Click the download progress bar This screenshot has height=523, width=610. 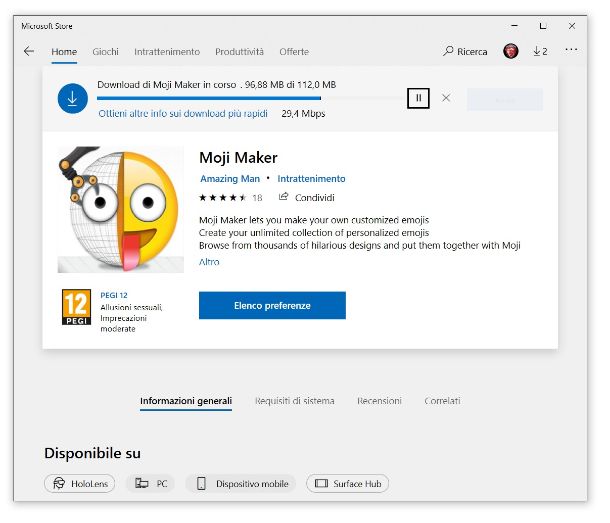pyautogui.click(x=251, y=98)
